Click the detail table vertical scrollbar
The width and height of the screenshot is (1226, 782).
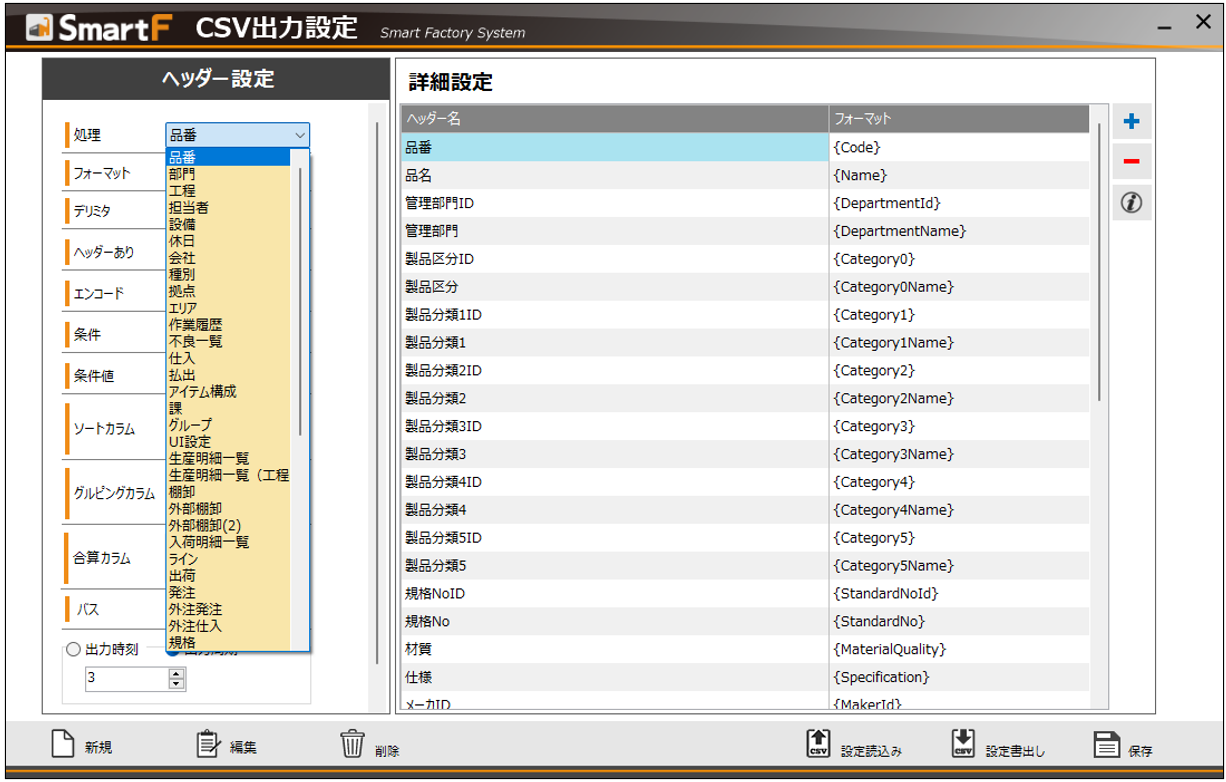pyautogui.click(x=1099, y=260)
